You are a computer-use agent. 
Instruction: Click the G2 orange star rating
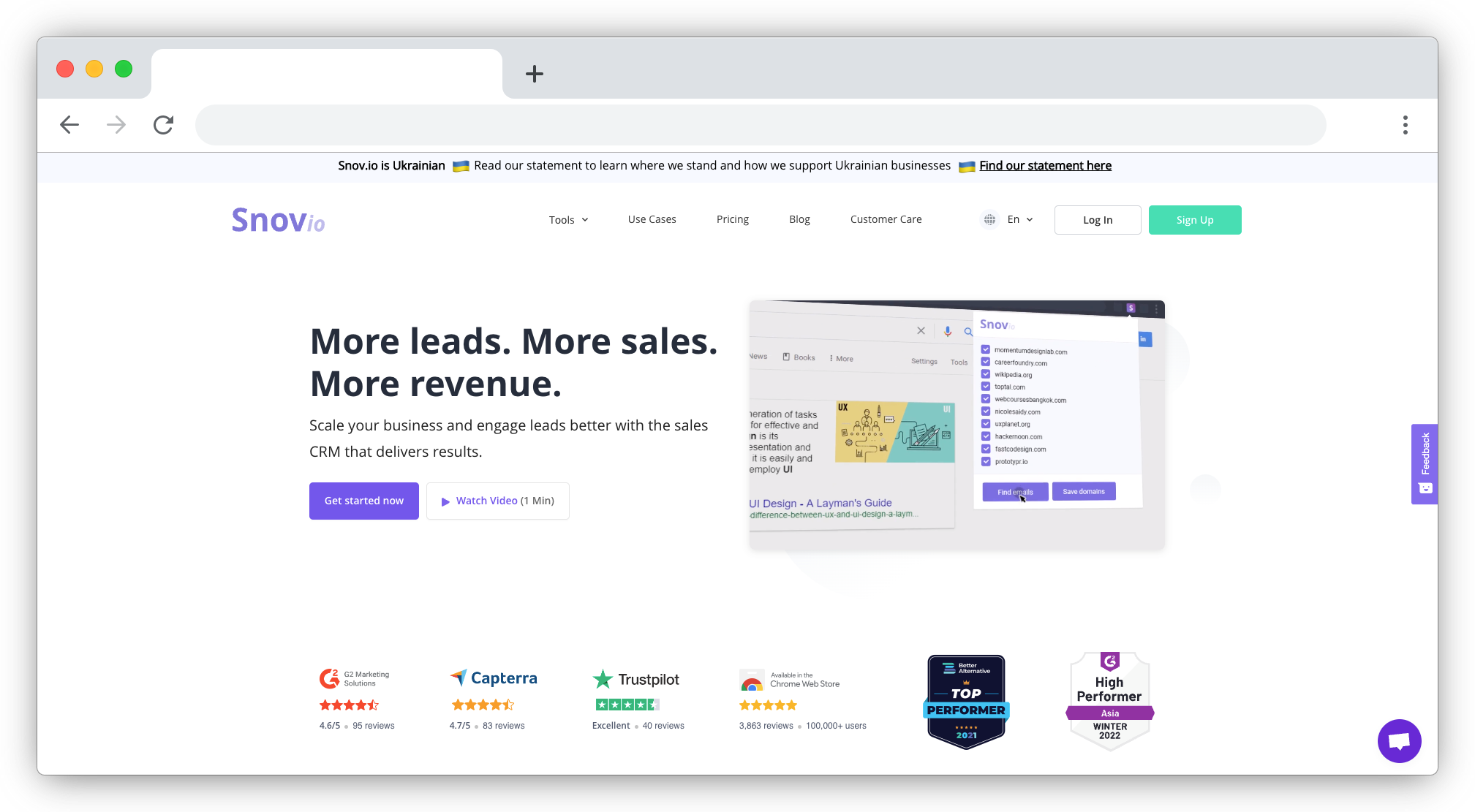(350, 705)
